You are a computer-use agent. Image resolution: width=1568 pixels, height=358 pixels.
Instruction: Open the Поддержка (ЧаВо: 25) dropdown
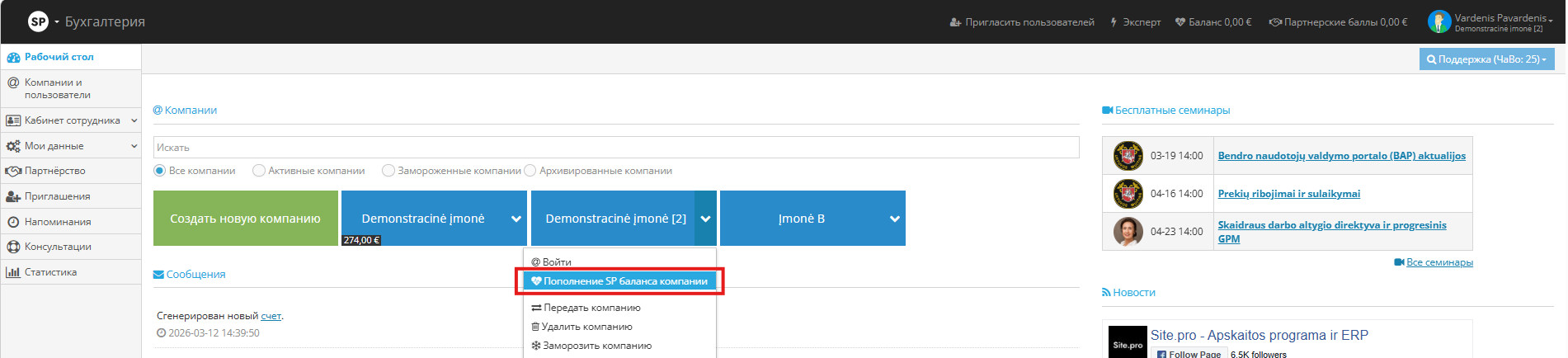tap(1486, 59)
